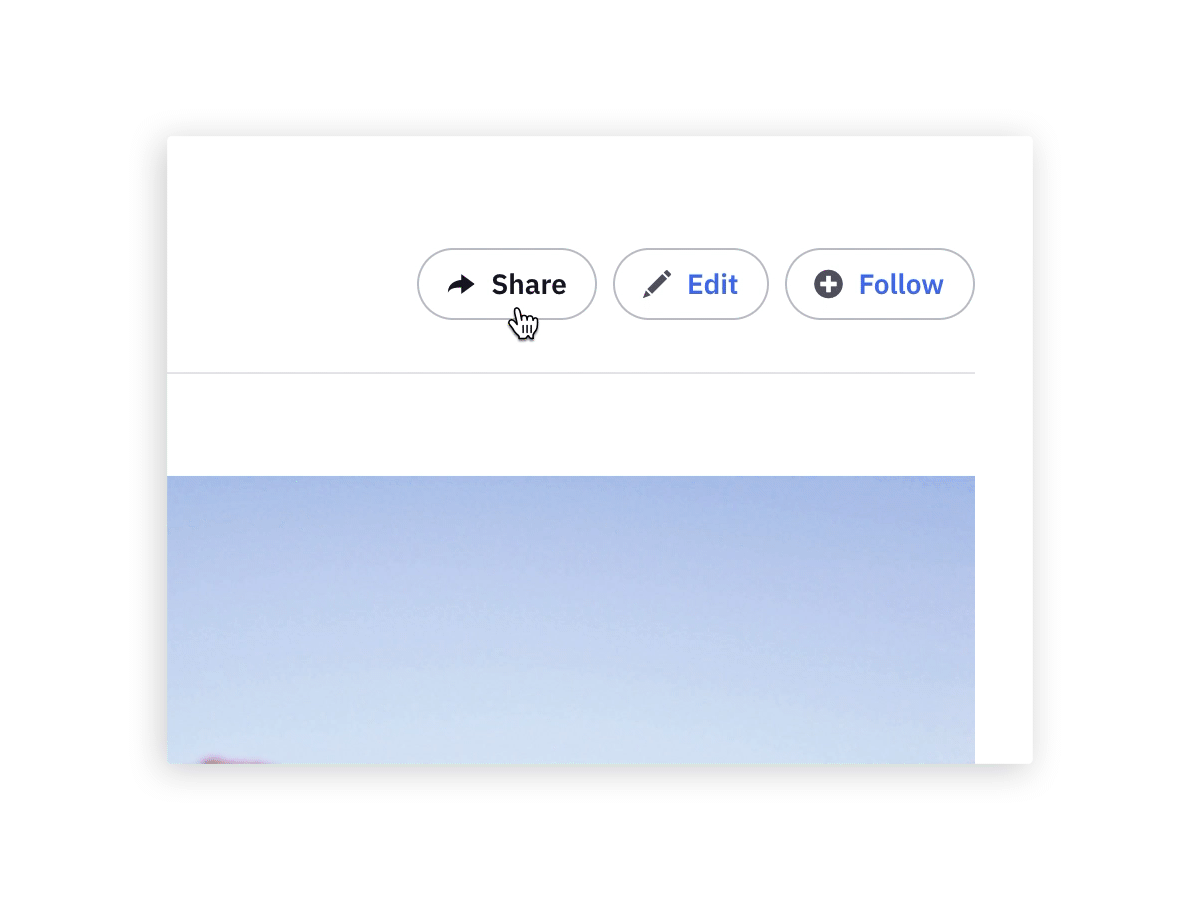1200x900 pixels.
Task: Choose Follow from the action button row
Action: pos(880,284)
